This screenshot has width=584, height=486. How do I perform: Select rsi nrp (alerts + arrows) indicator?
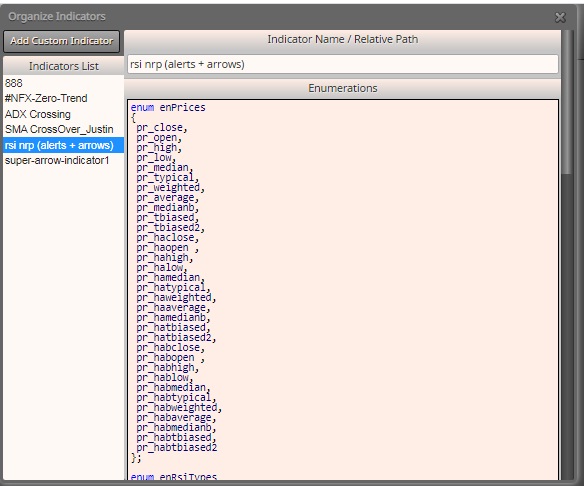(x=63, y=145)
